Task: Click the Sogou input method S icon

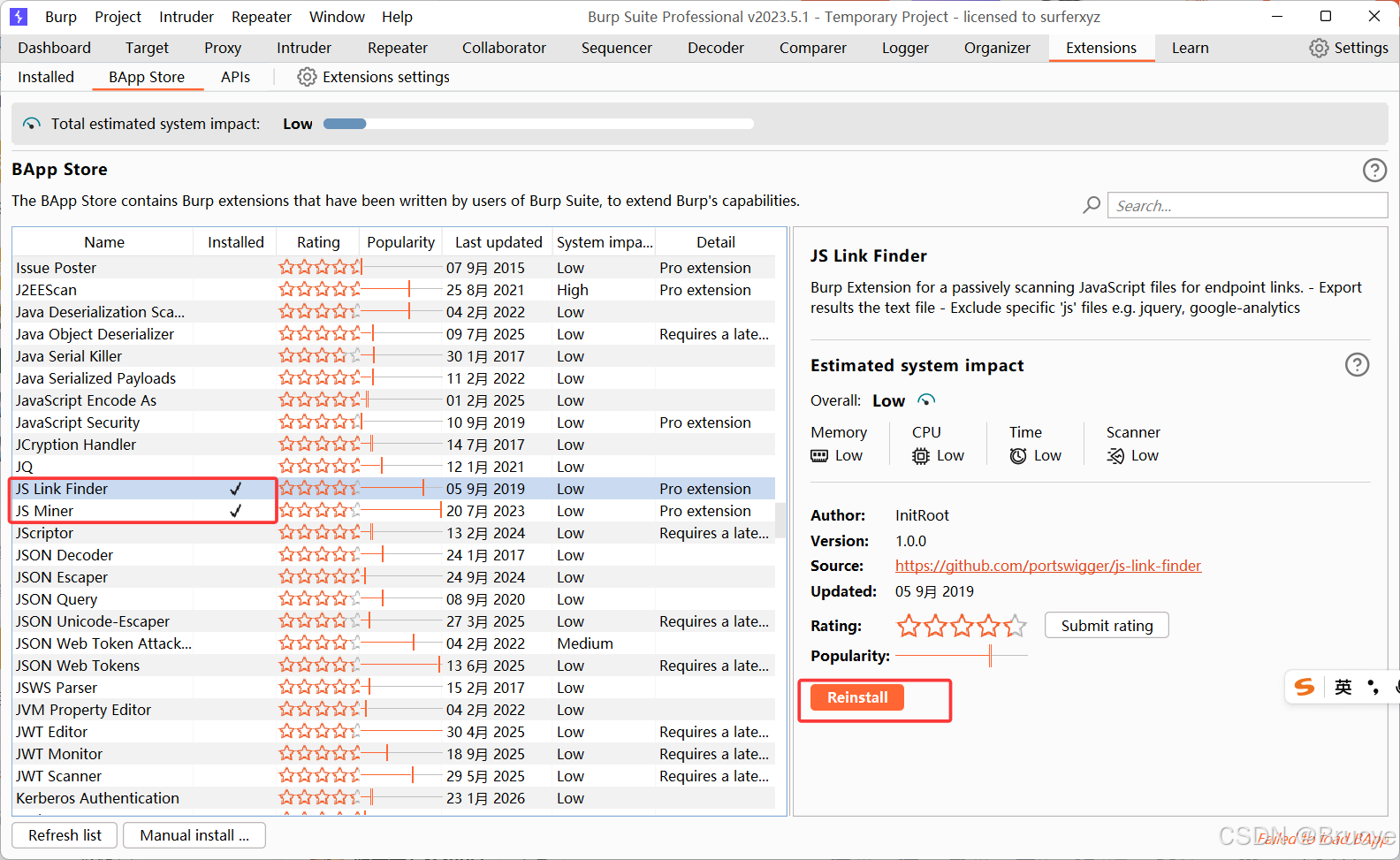Action: [1305, 687]
